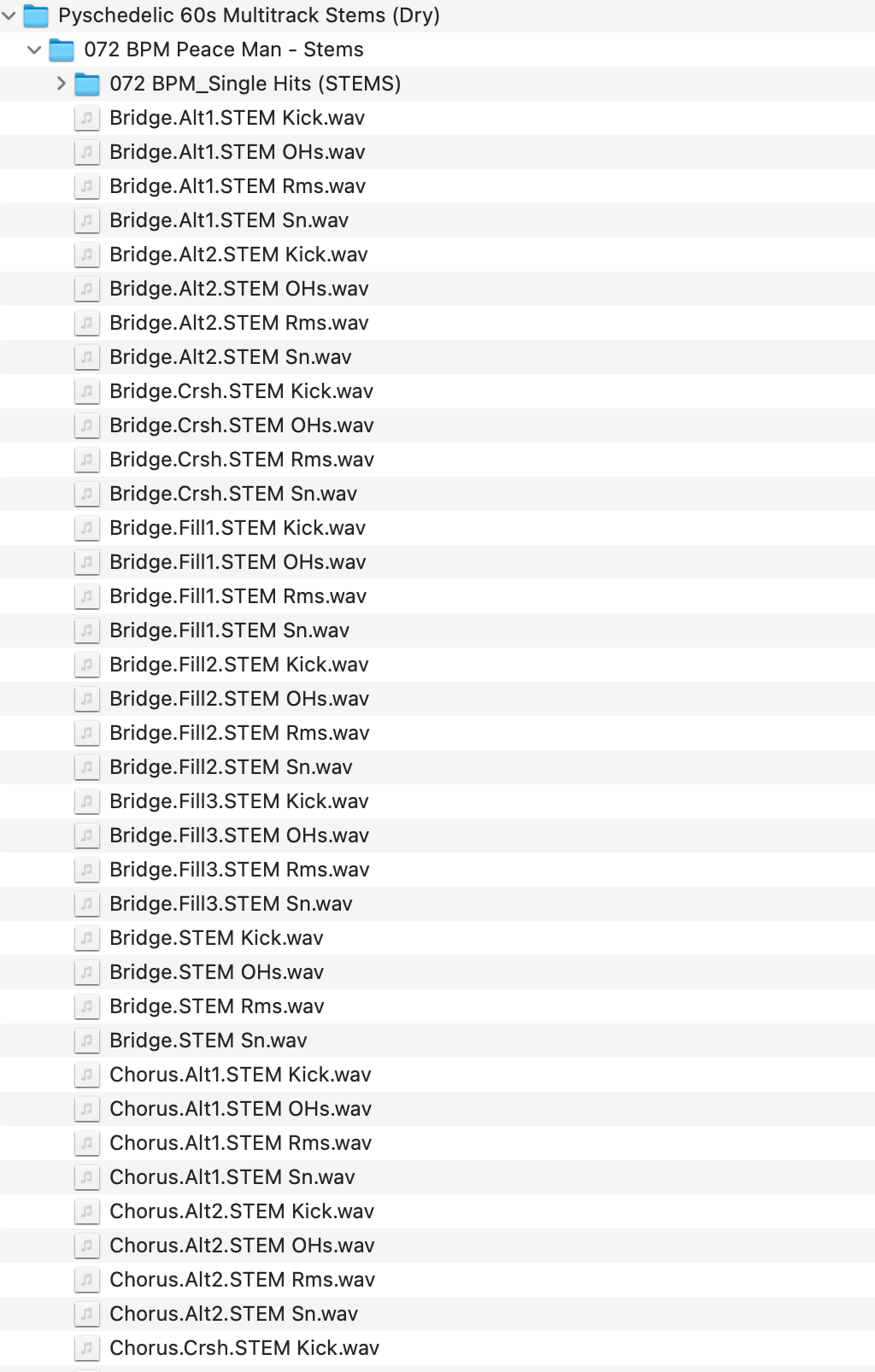This screenshot has height=1372, width=875.
Task: Click the Pyschedelic 60s Multitrack Stems folder icon
Action: click(36, 15)
